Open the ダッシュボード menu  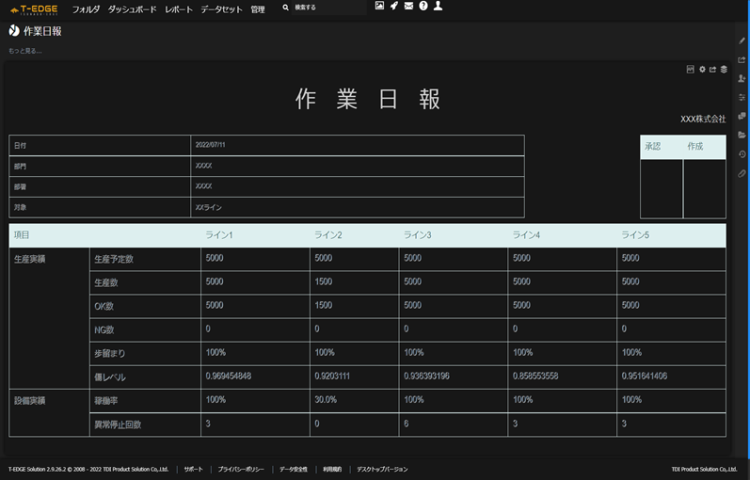click(x=132, y=8)
